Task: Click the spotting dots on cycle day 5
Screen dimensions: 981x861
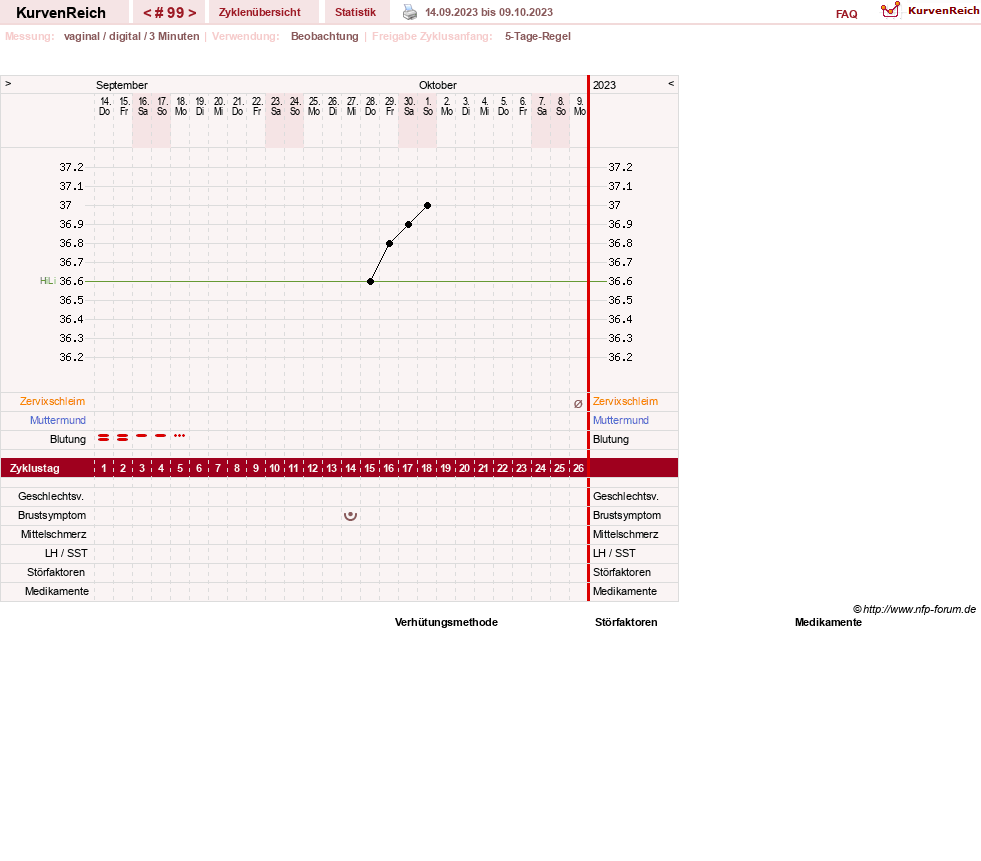Action: tap(180, 435)
